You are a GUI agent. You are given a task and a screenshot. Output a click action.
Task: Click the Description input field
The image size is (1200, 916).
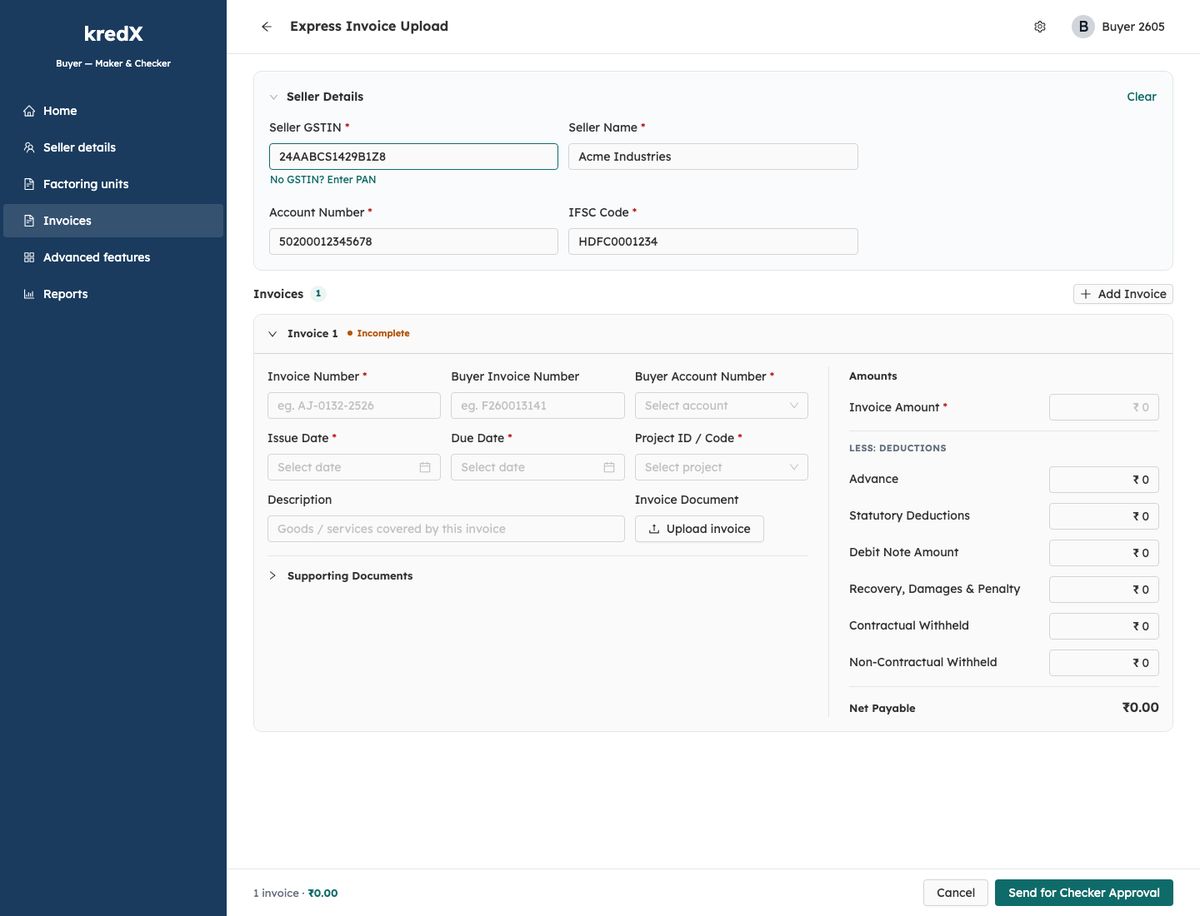pos(446,529)
